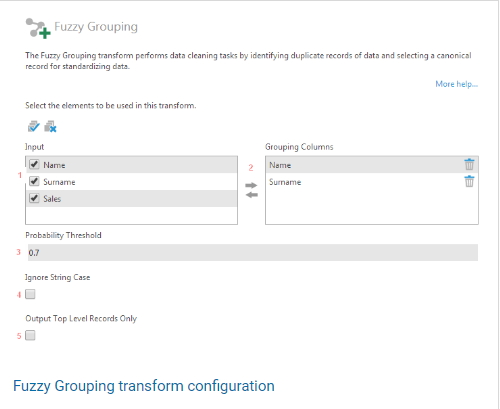Enable Ignore String Case checkbox
500x409 pixels.
tap(30, 294)
